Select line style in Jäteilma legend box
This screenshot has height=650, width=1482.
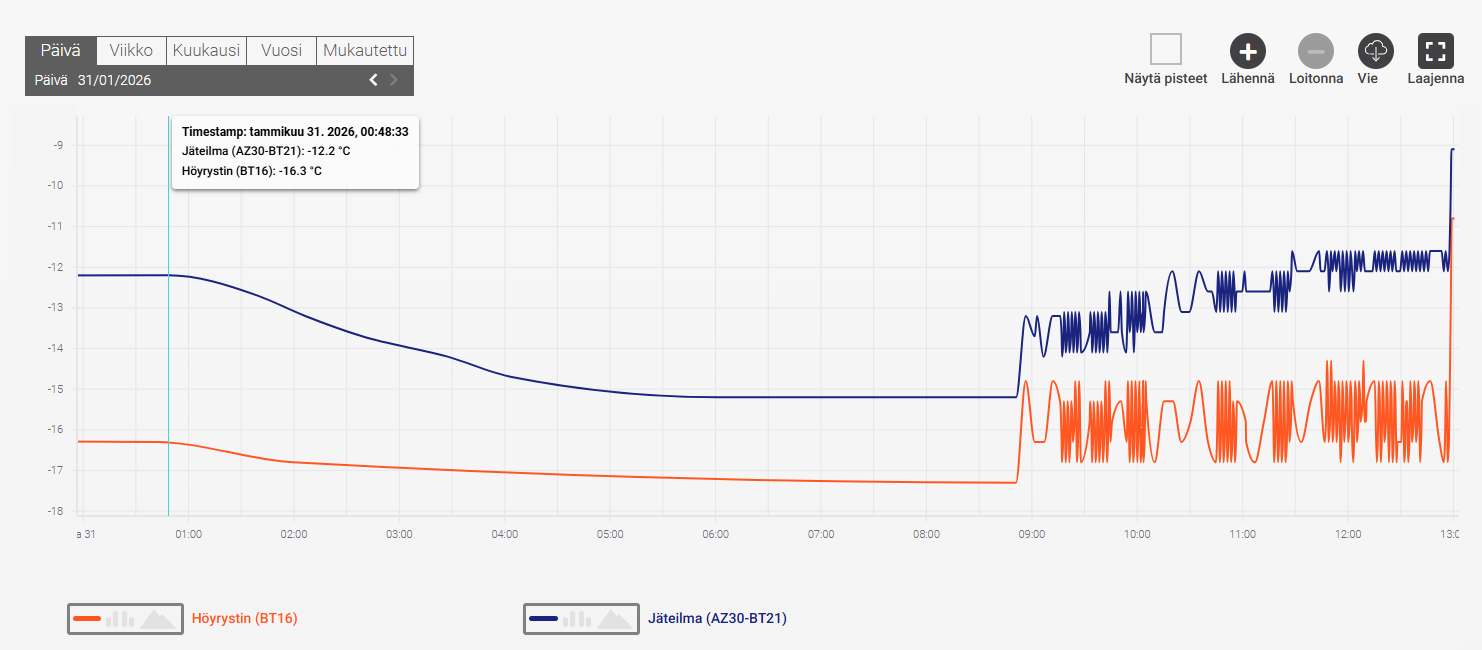[543, 619]
